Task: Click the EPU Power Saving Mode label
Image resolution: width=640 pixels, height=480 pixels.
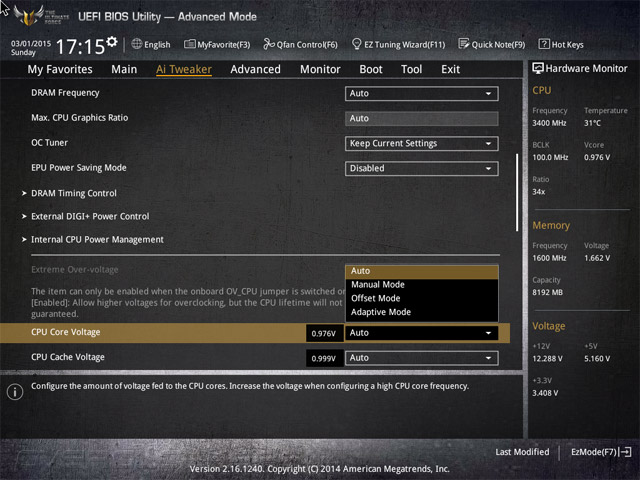Action: click(79, 168)
